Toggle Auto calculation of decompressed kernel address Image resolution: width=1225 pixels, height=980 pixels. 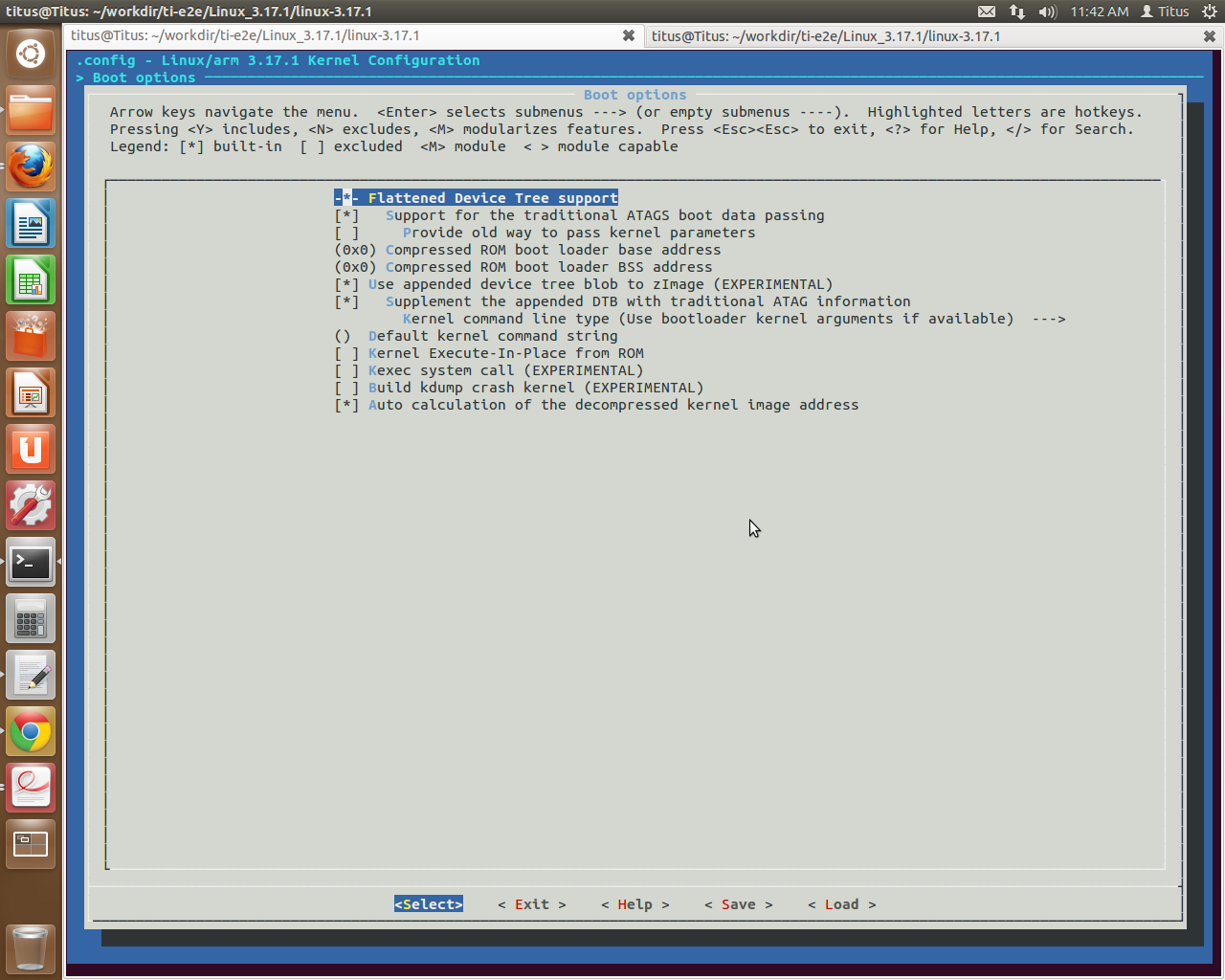pyautogui.click(x=596, y=405)
